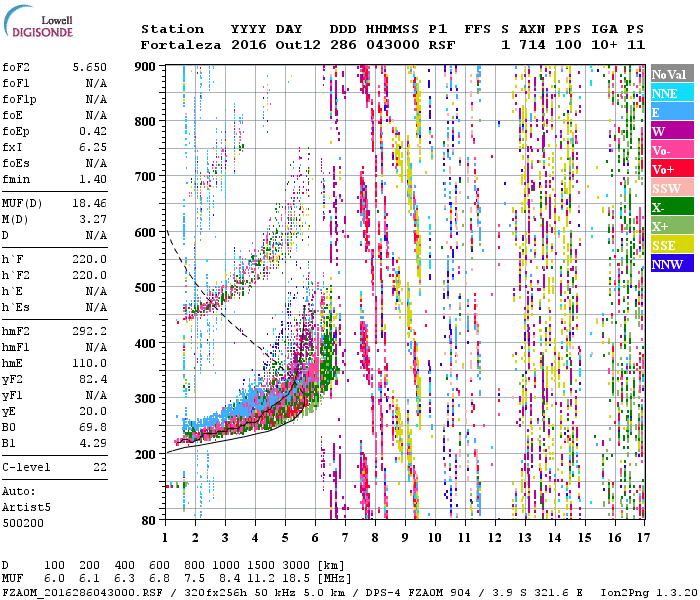Click the D table value 3000
Image resolution: width=700 pixels, height=600 pixels.
(x=296, y=566)
